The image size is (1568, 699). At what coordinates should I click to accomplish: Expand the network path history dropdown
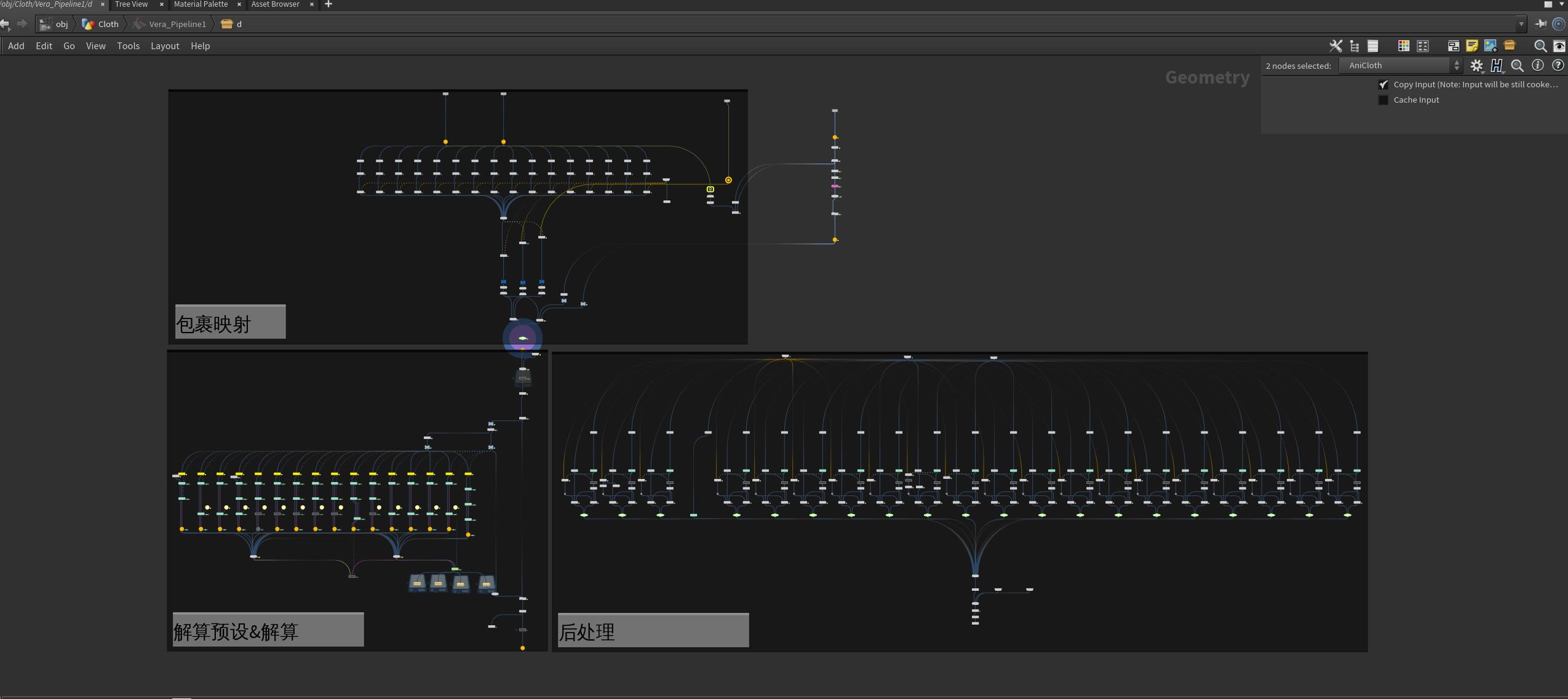[1521, 24]
